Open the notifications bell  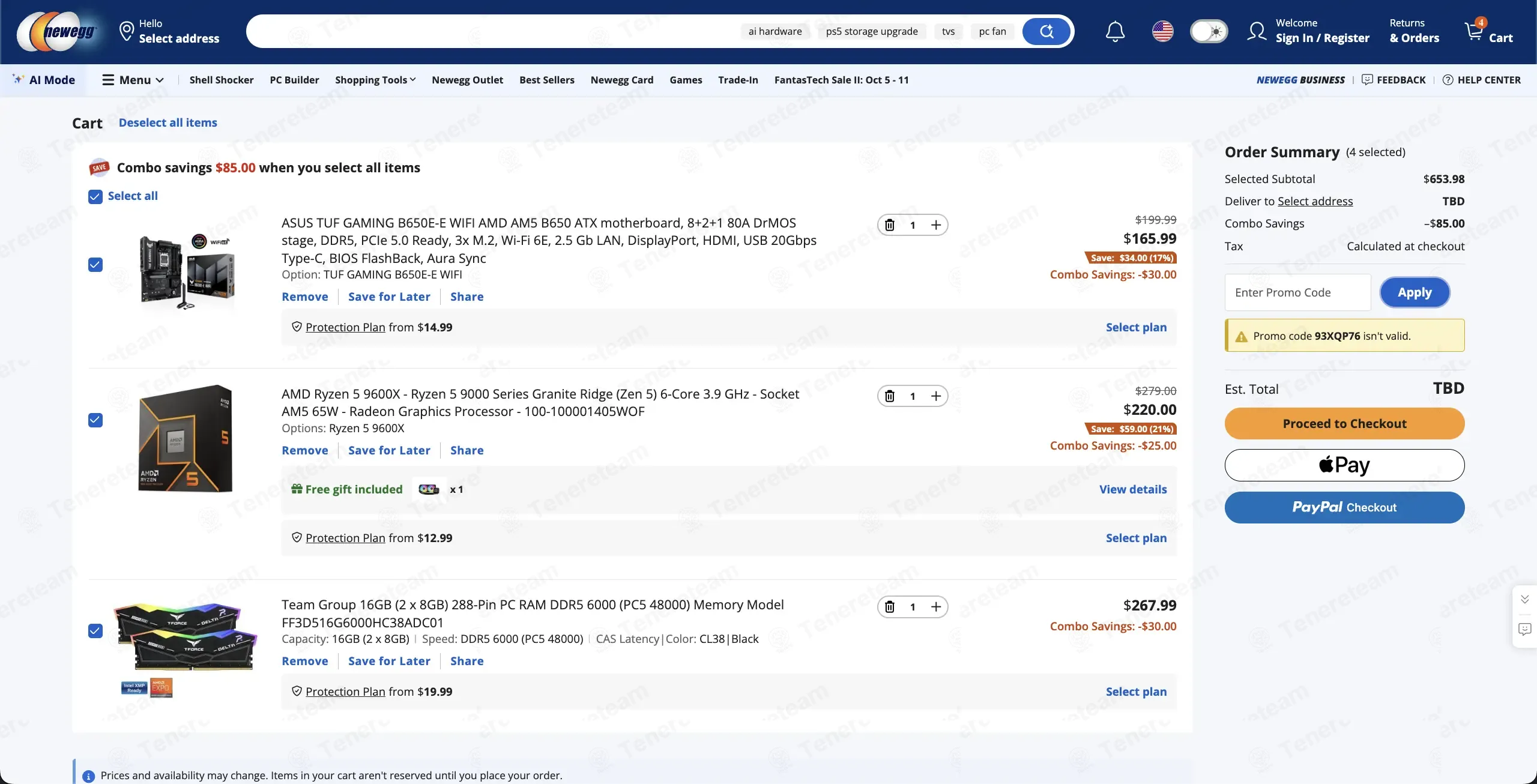[x=1115, y=31]
